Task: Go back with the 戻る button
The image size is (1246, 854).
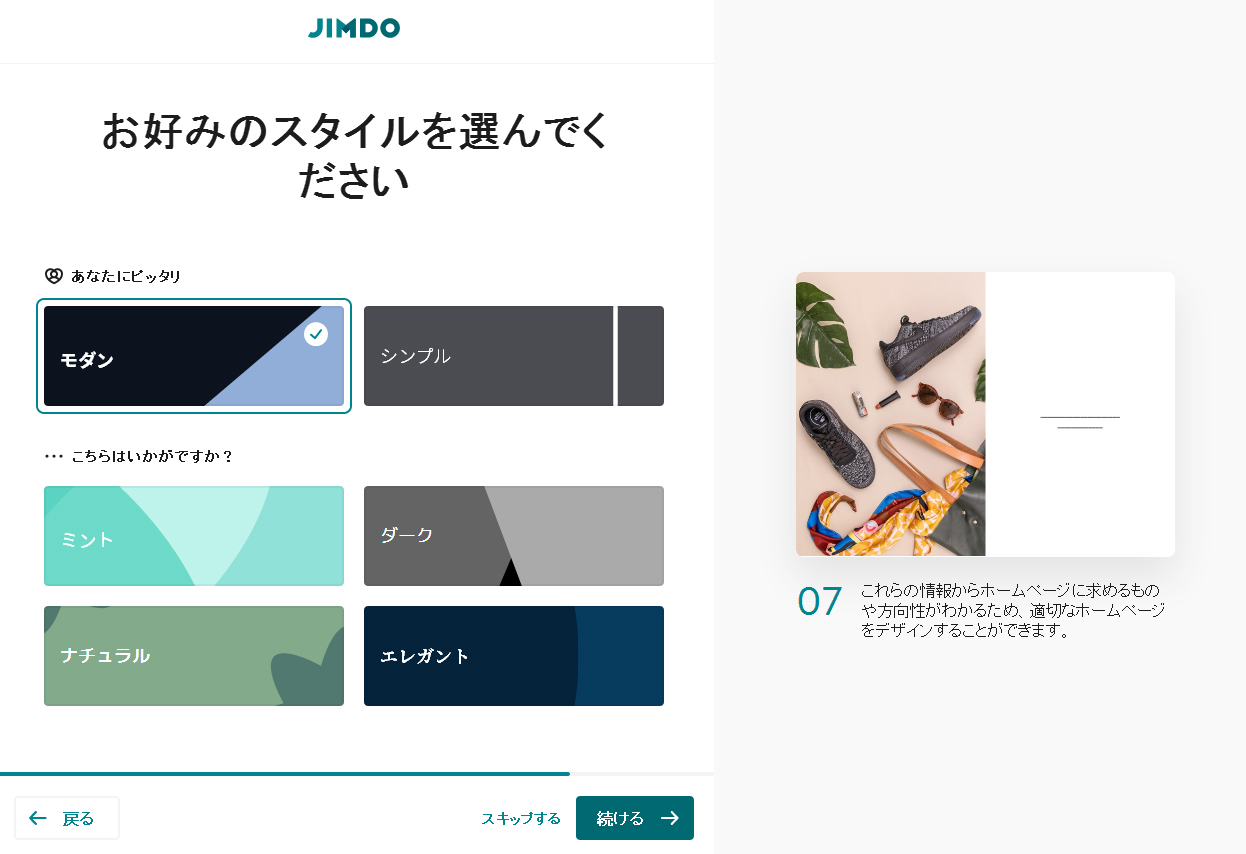Action: point(67,818)
